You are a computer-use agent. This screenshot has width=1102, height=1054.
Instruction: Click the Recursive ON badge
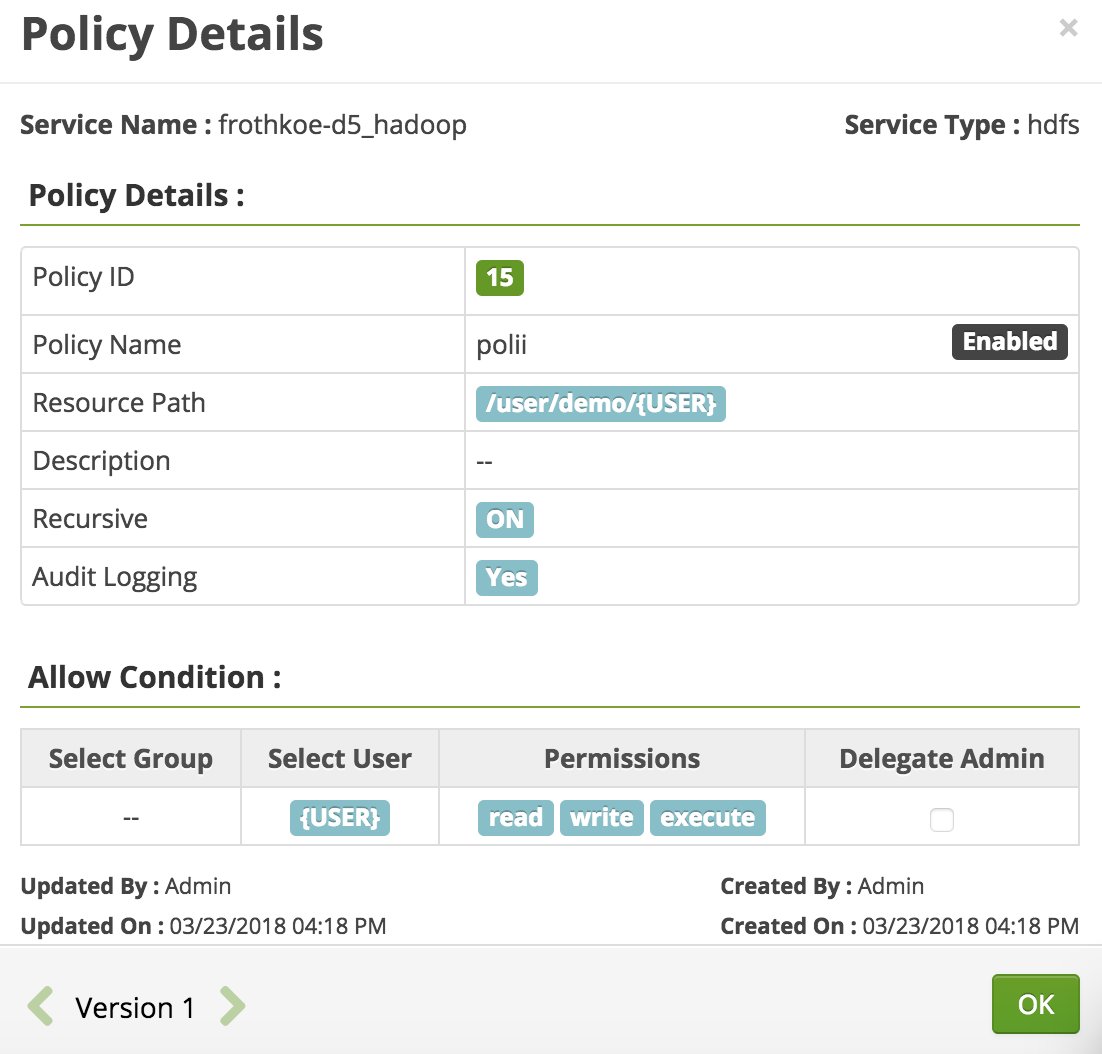(505, 520)
